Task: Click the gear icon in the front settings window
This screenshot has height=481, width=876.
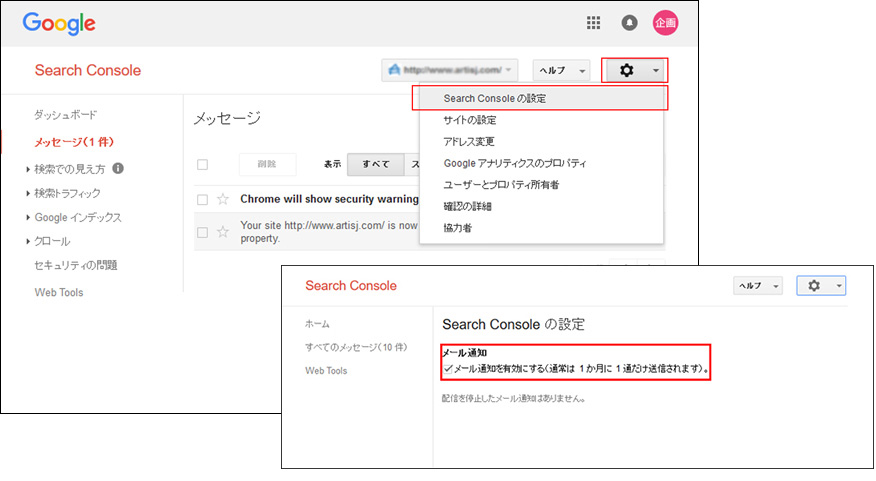Action: (814, 285)
